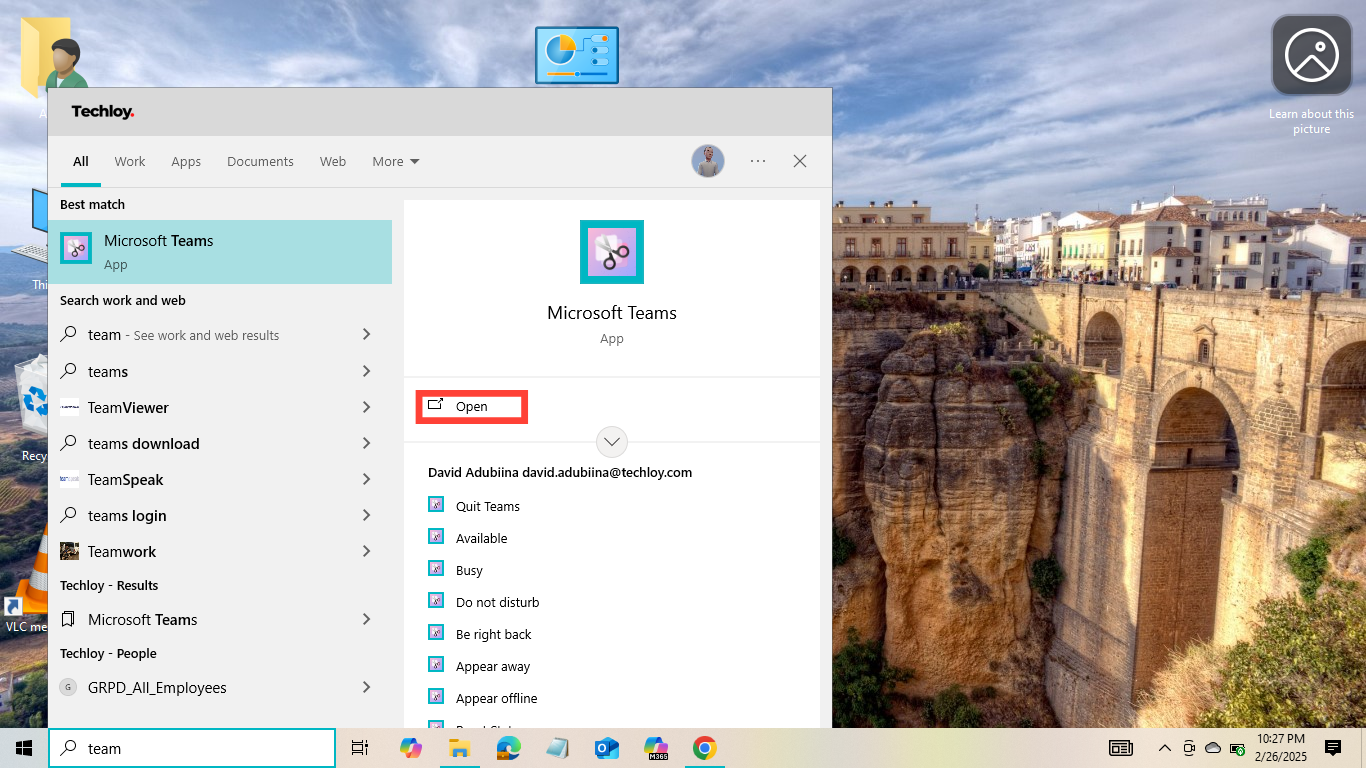Open the More filter dropdown
Screen dimensions: 1366x768
coord(395,162)
